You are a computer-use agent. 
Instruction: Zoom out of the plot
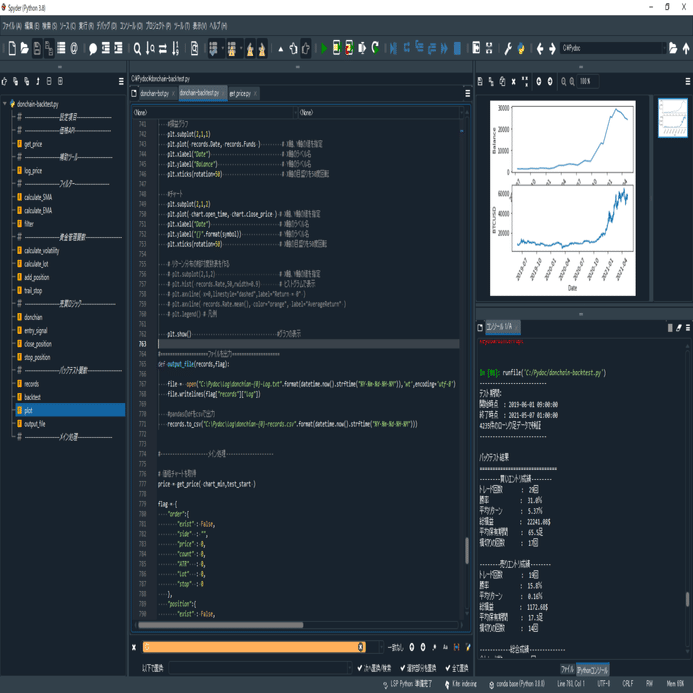[564, 81]
